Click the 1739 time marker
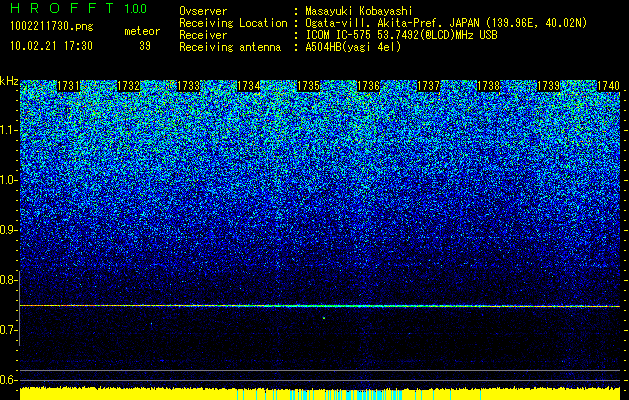This screenshot has height=400, width=629. tap(548, 86)
